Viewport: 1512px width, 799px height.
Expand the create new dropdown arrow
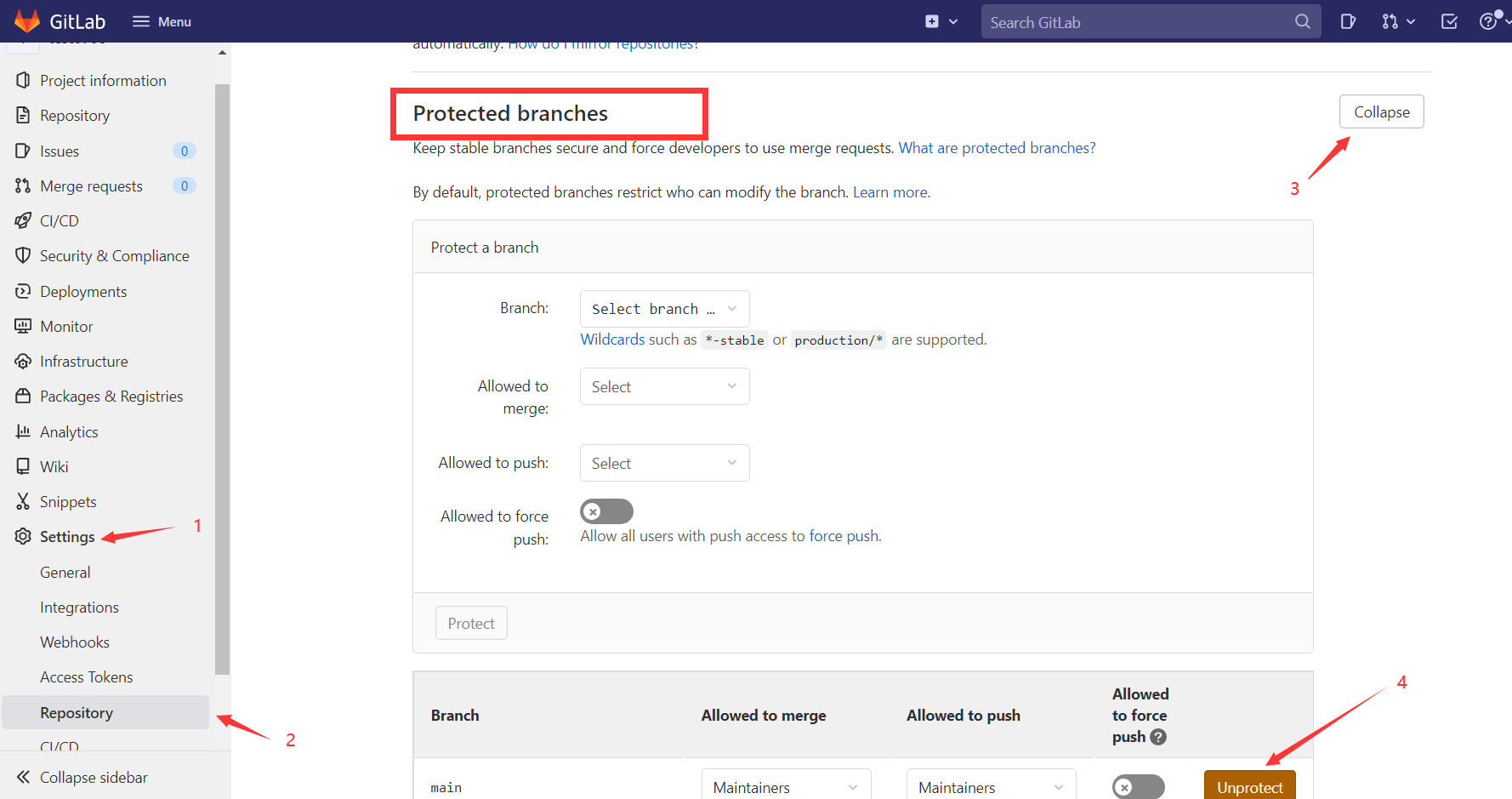[x=953, y=21]
